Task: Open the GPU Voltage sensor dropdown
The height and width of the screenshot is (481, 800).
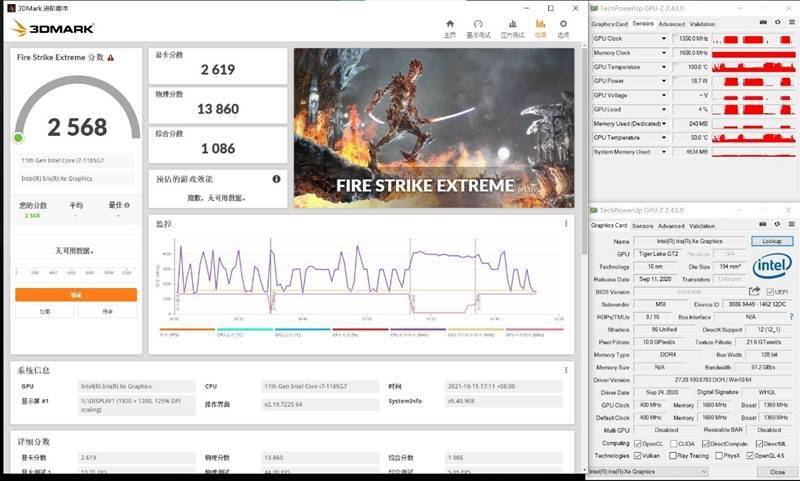Action: 664,95
